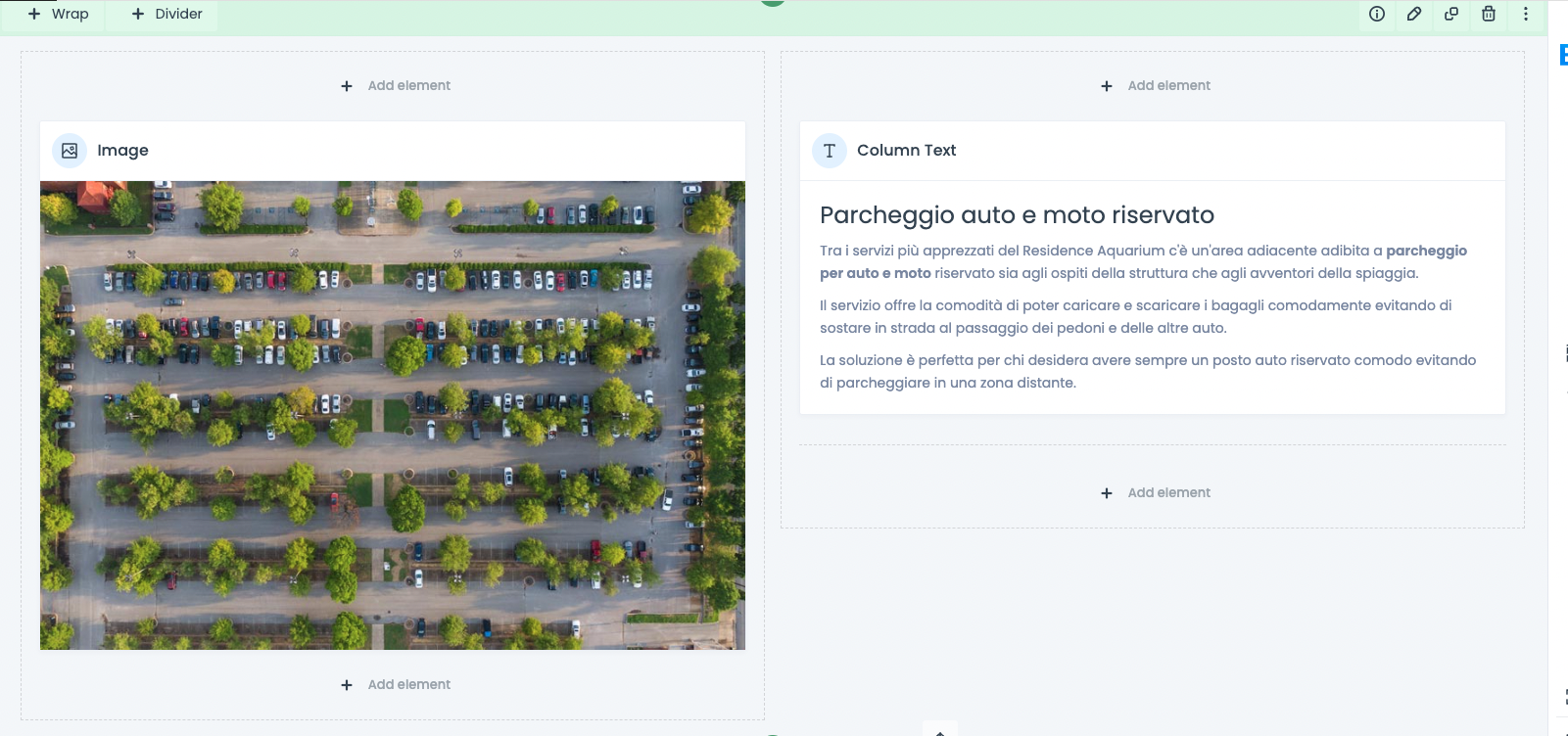Click Add element below the Column Text block
1568x736 pixels.
pos(1155,493)
